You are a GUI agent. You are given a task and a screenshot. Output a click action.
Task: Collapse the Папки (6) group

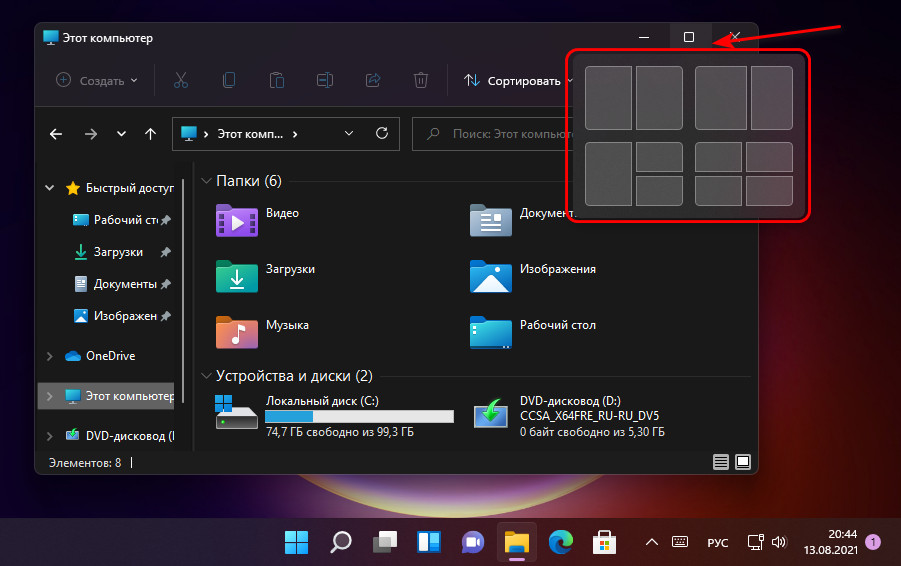coord(206,181)
